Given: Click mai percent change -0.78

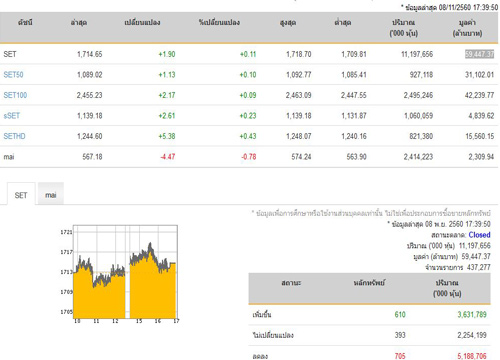Looking at the screenshot, I should tap(249, 157).
